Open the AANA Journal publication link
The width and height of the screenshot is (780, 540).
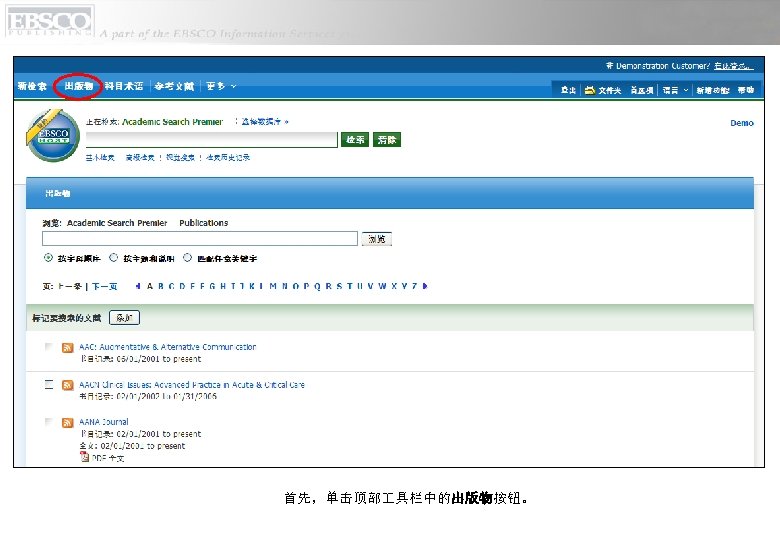(x=103, y=422)
